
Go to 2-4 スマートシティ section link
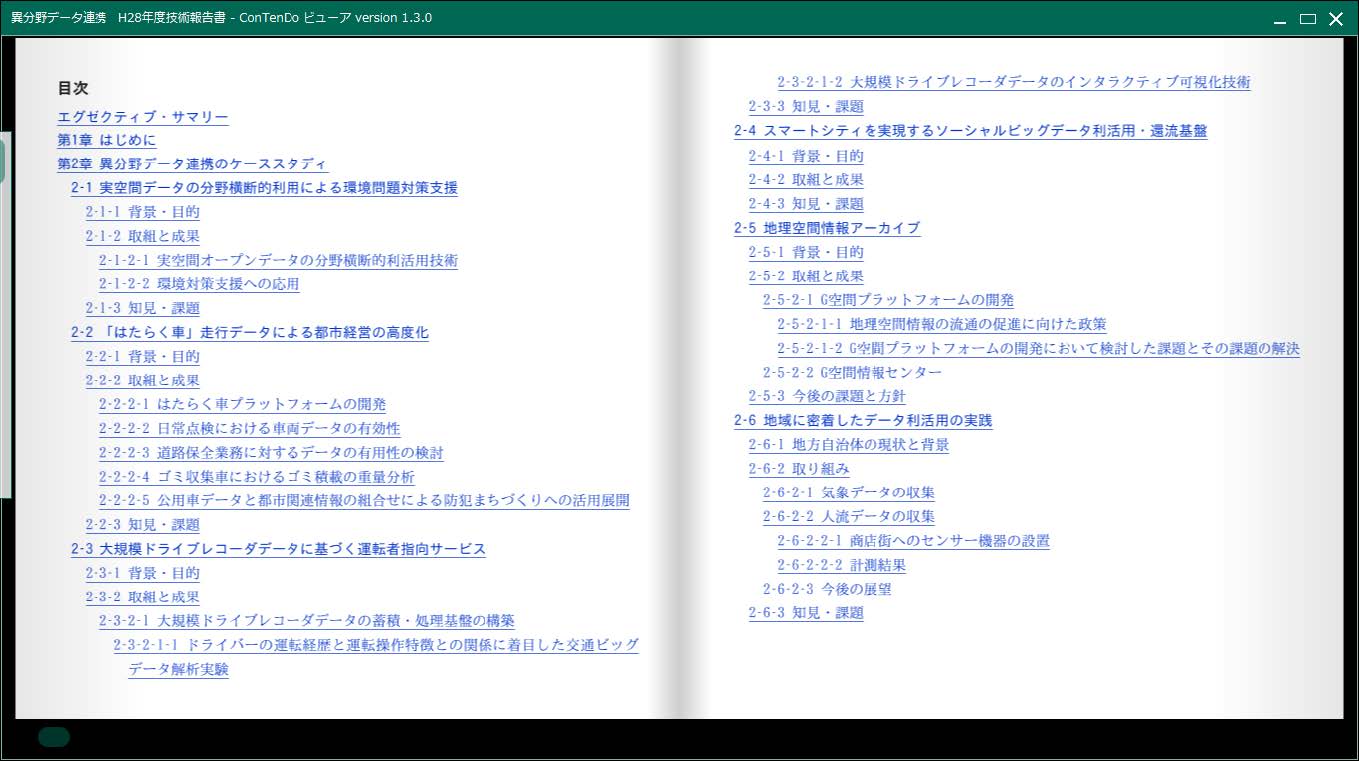970,131
